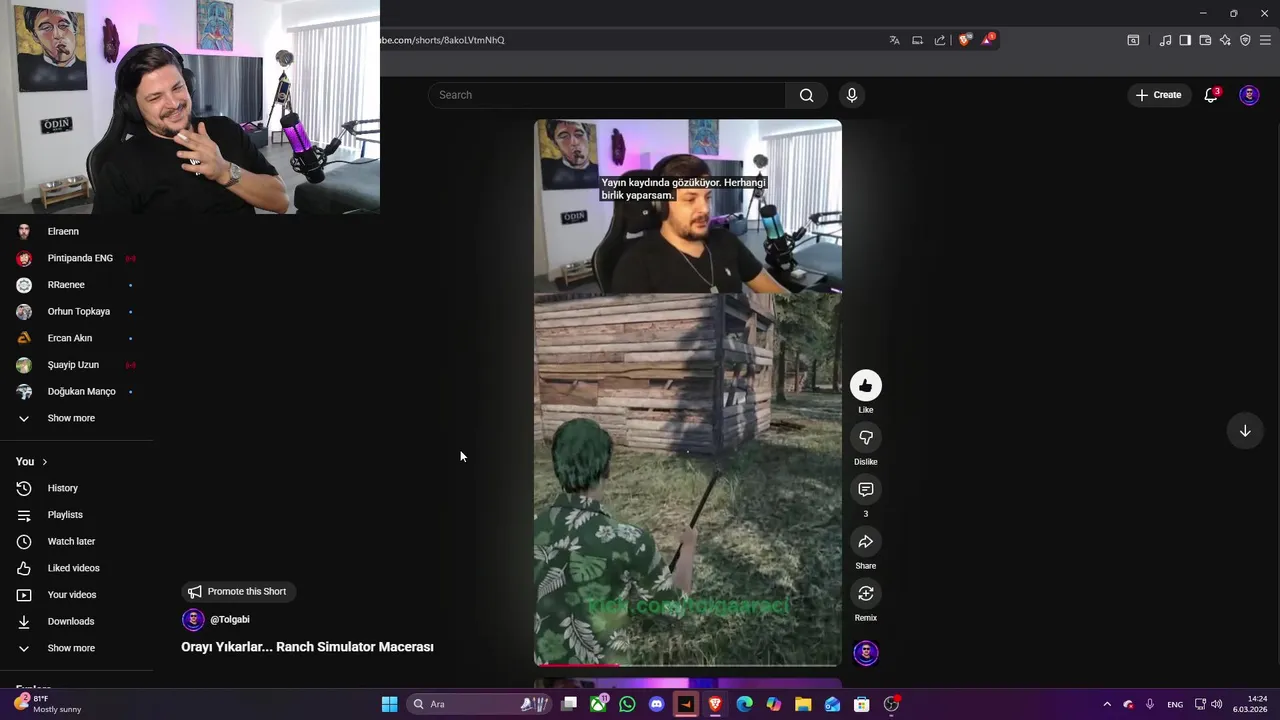Share this Short

coord(865,541)
